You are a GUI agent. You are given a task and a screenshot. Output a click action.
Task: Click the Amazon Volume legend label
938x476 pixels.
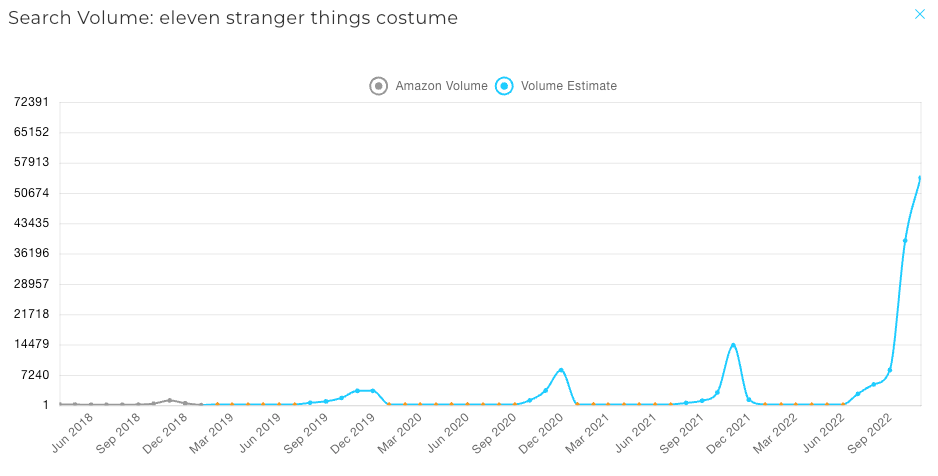click(x=441, y=86)
